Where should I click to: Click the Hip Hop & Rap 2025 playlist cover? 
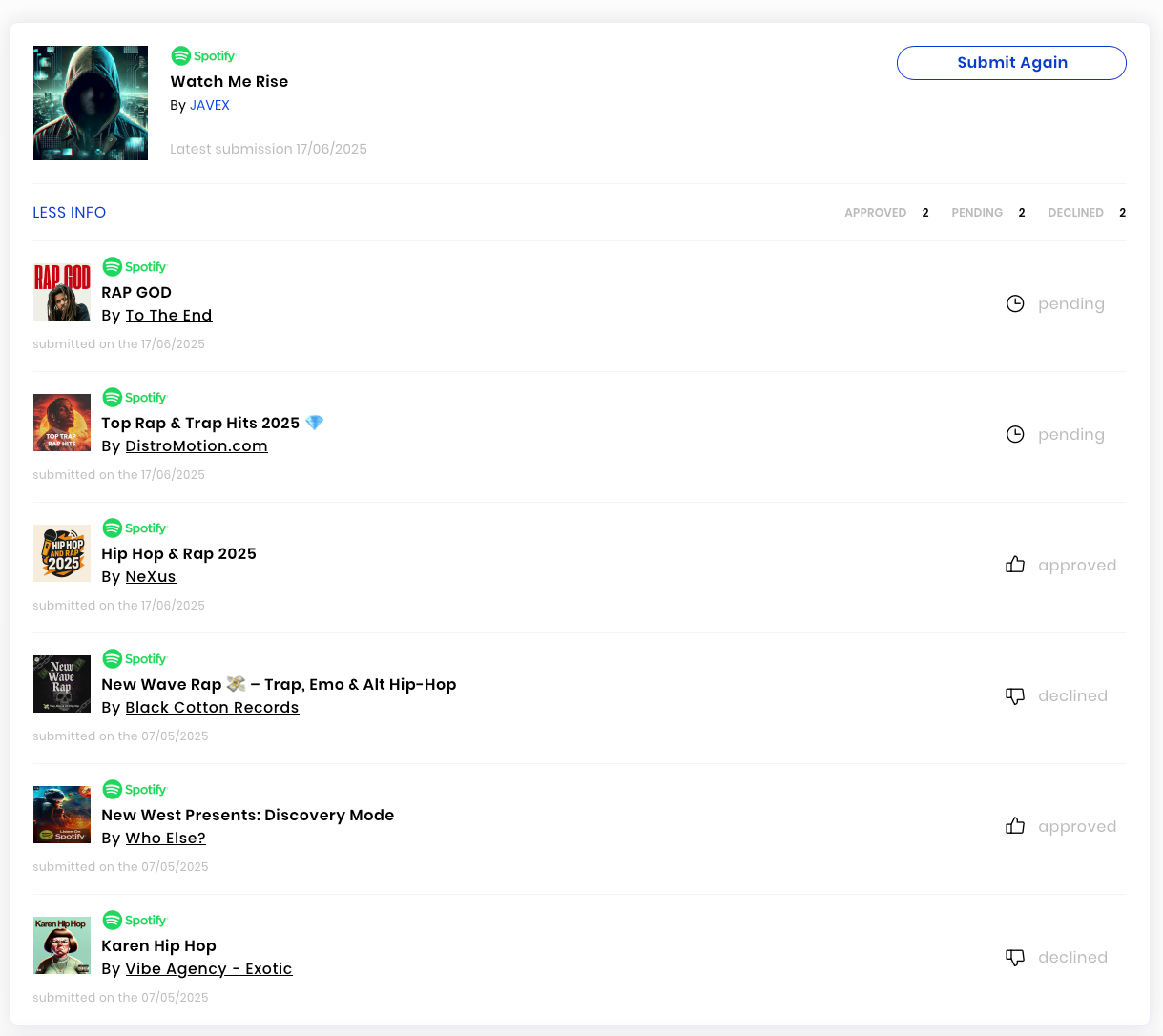(62, 553)
